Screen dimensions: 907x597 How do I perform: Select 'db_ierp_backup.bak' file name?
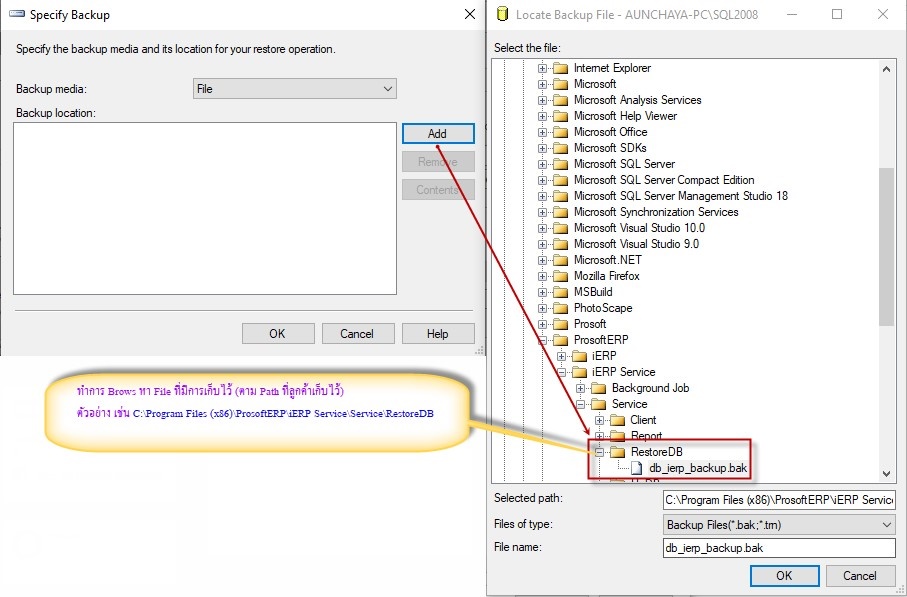tap(698, 468)
